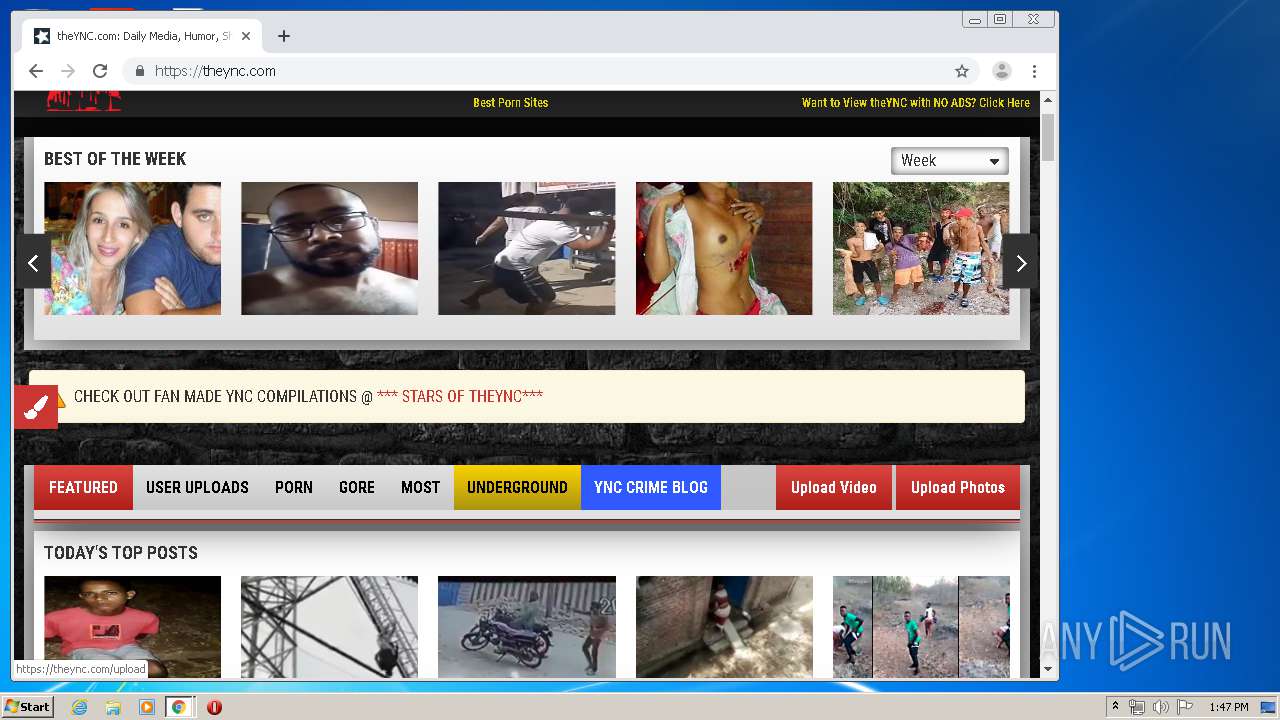Launch Internet Explorer from the taskbar

click(x=79, y=707)
